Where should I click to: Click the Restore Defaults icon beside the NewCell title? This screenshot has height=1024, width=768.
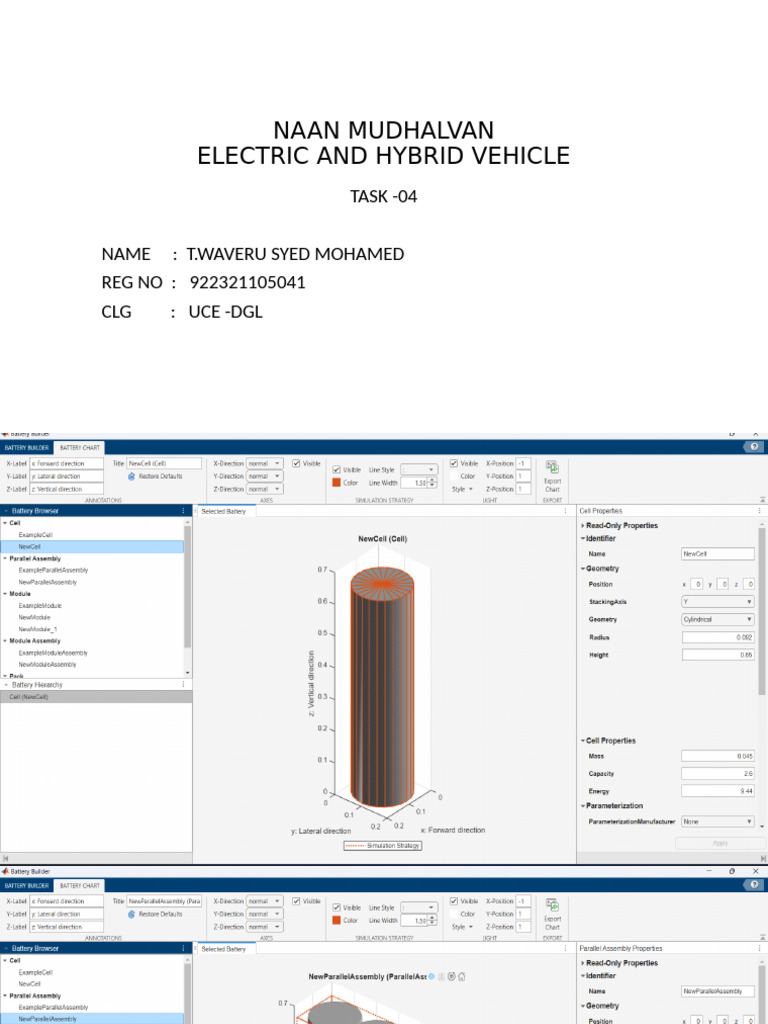point(131,477)
